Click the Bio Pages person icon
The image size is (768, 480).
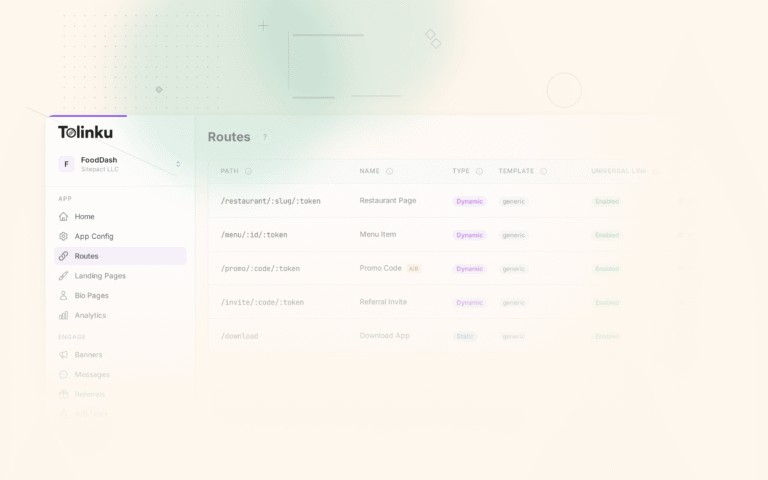(63, 295)
